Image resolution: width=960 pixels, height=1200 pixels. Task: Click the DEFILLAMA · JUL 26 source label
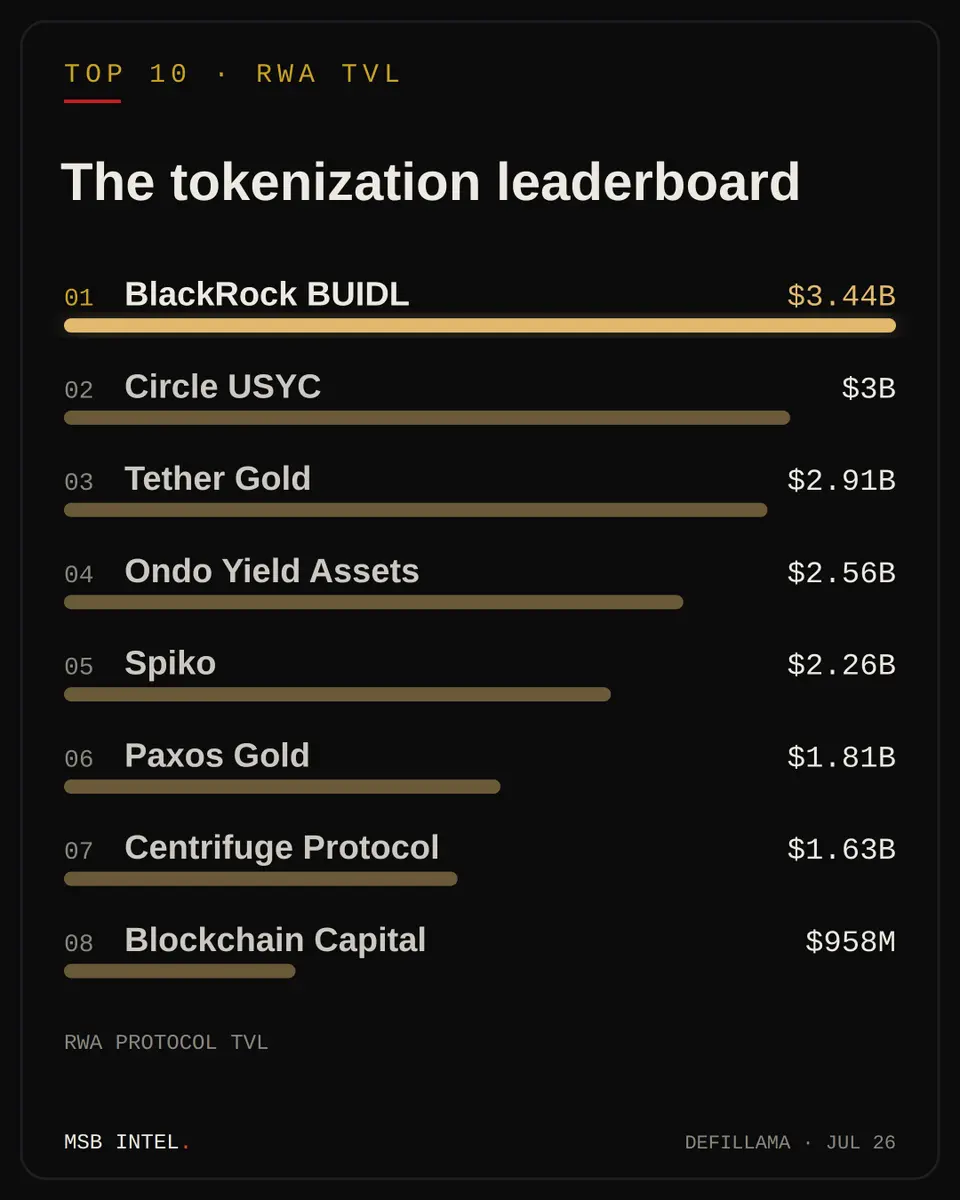(790, 1142)
